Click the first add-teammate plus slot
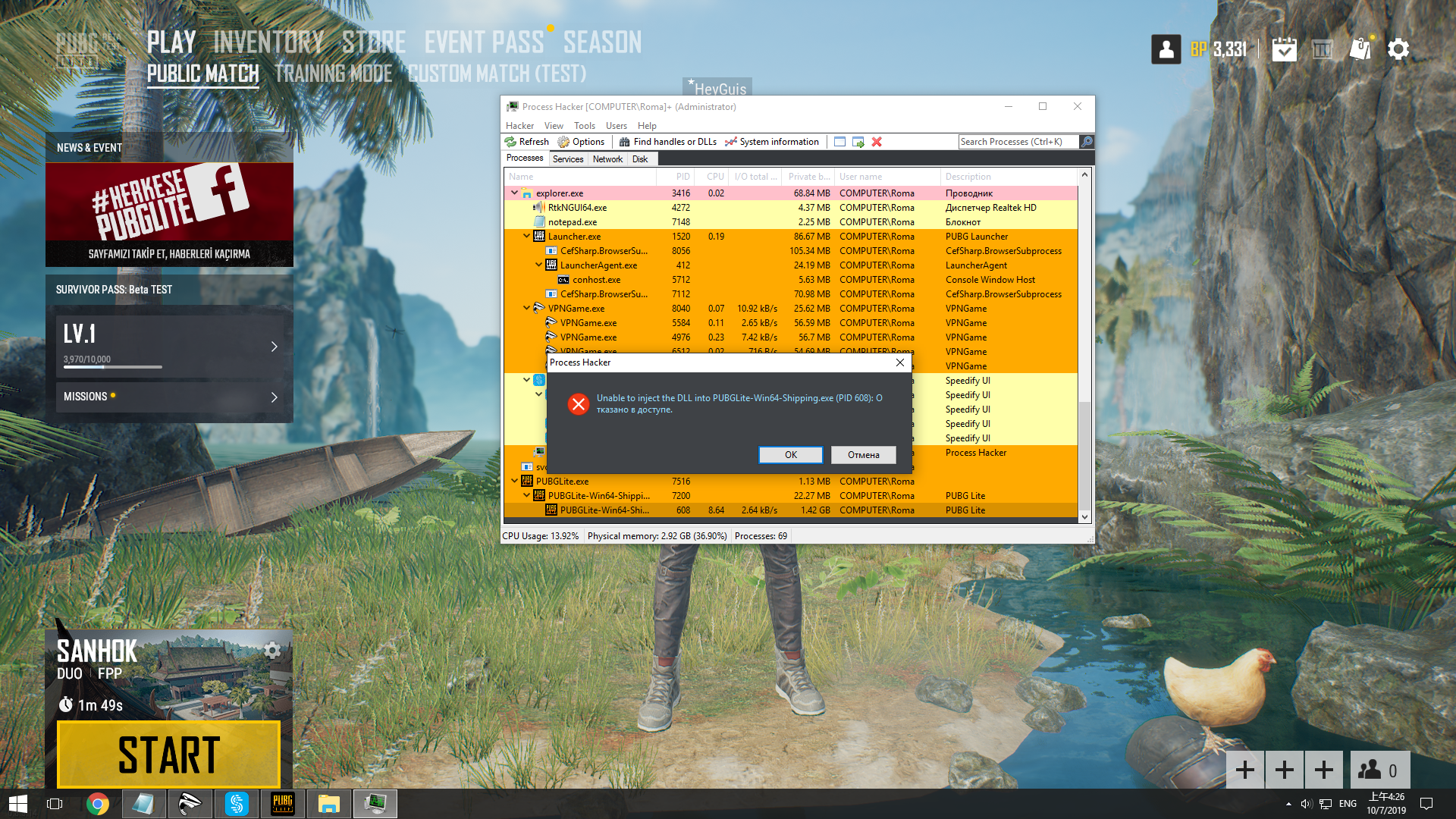This screenshot has width=1456, height=819. click(x=1245, y=770)
